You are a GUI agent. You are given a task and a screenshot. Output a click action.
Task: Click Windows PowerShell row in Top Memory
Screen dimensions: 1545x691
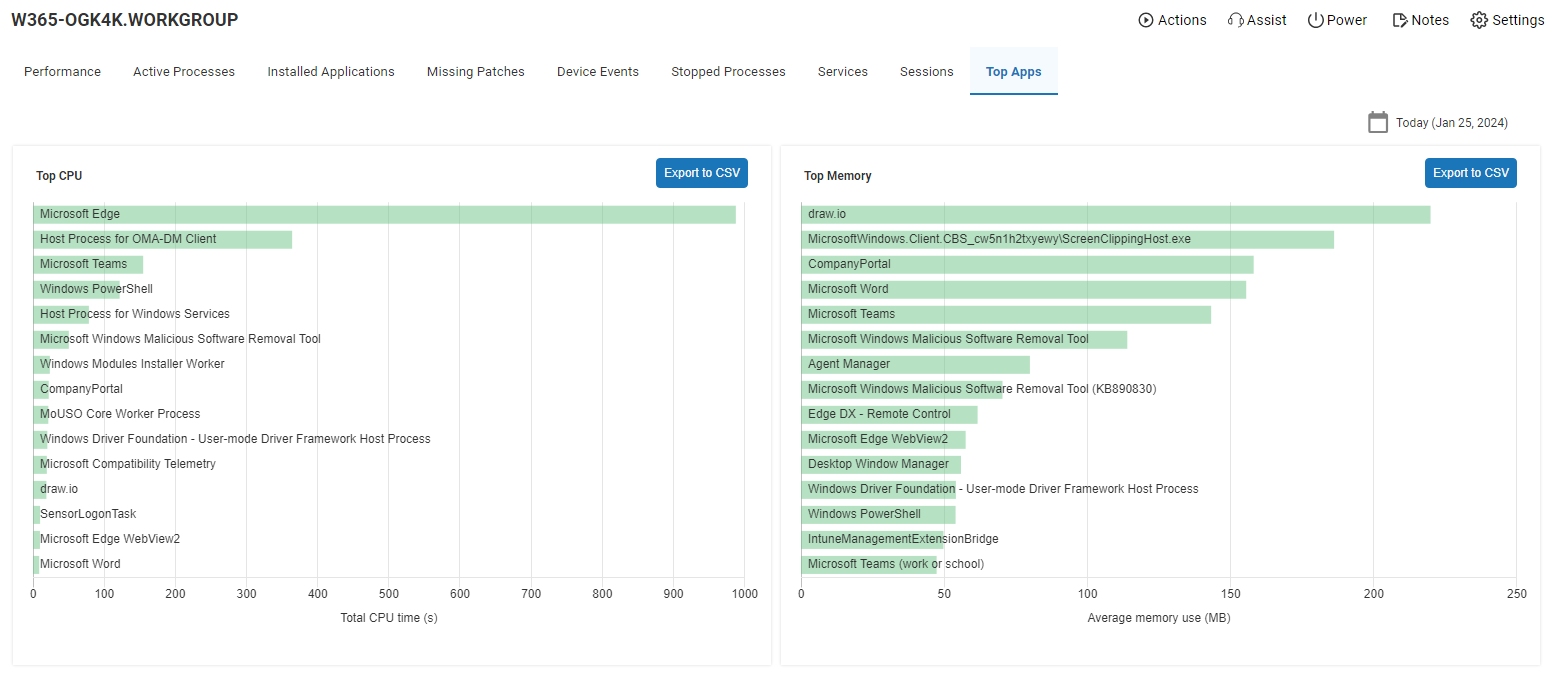pos(879,514)
